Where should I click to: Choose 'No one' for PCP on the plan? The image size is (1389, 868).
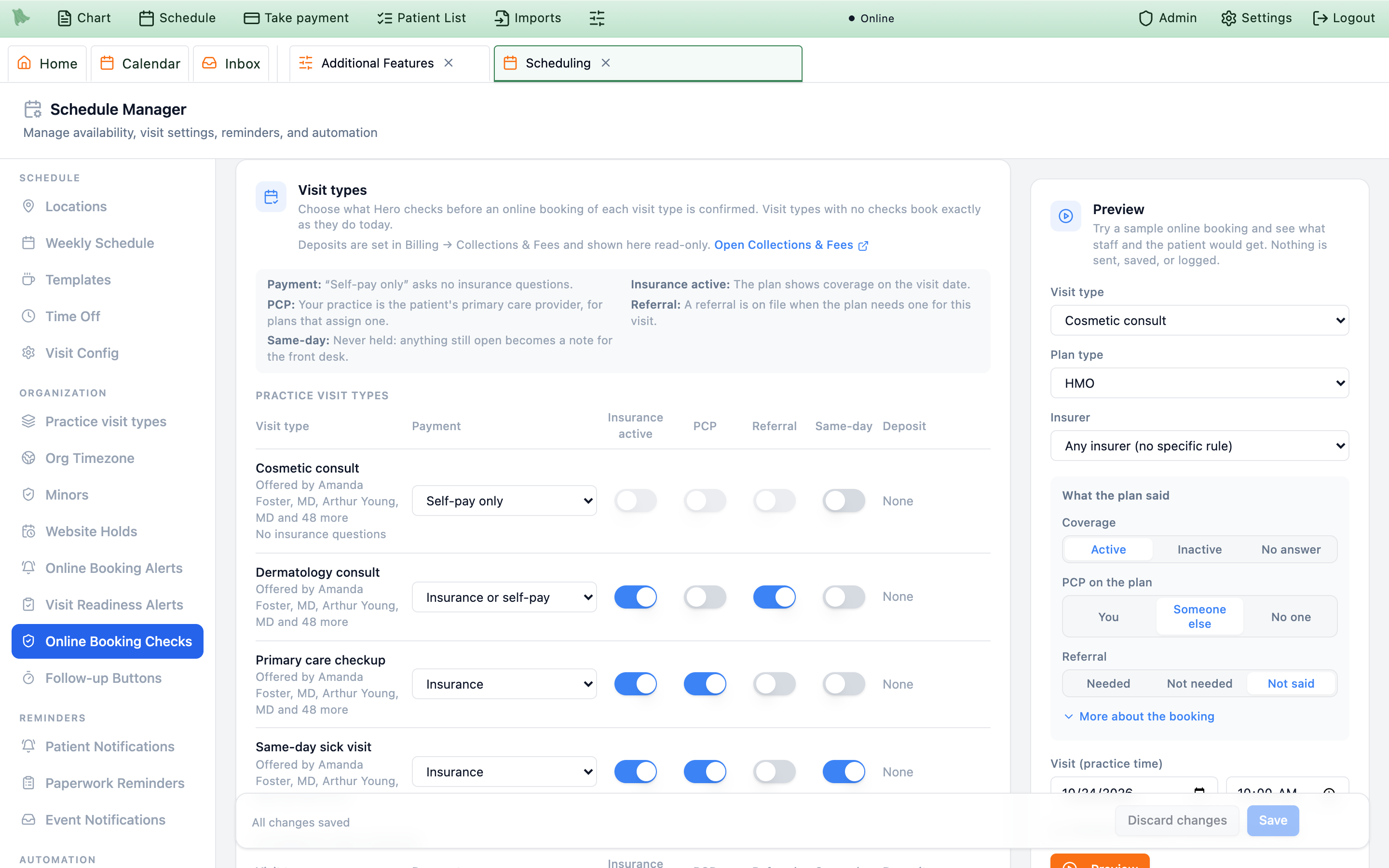[x=1291, y=617]
